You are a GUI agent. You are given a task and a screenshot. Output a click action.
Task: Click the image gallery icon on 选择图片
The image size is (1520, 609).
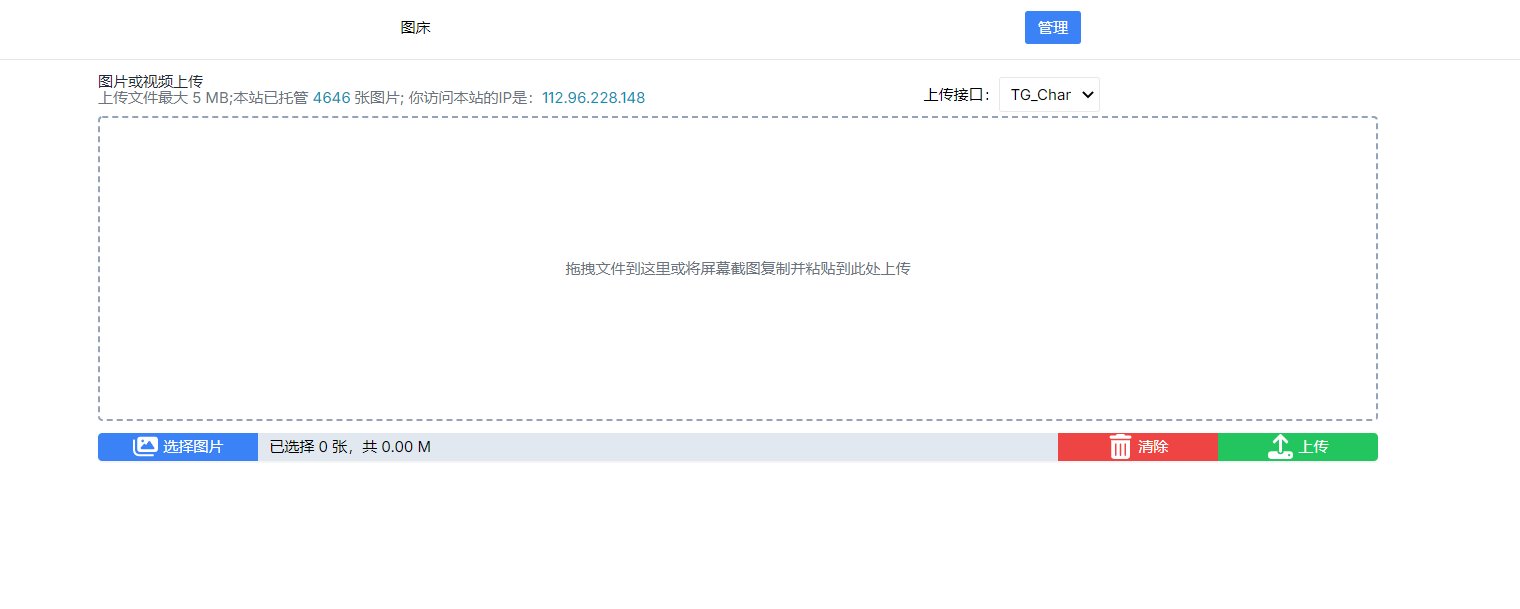coord(145,447)
